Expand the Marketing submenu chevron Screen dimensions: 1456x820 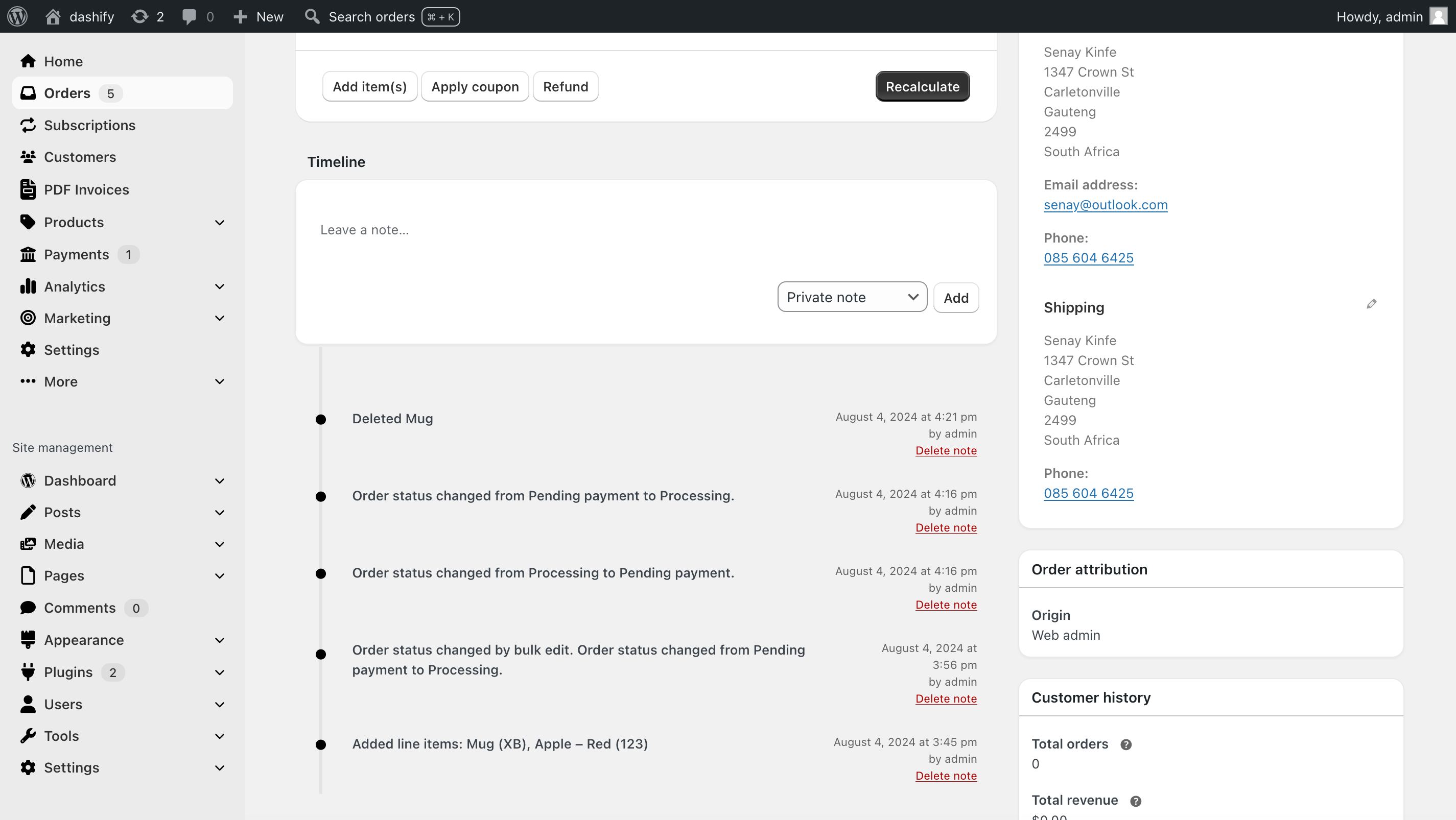point(220,318)
